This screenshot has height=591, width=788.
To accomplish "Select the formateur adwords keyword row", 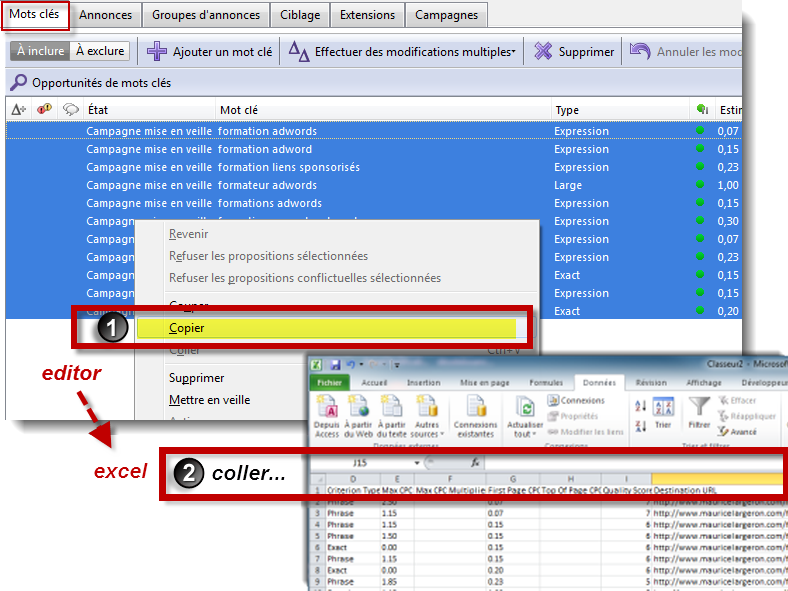I will click(x=374, y=185).
